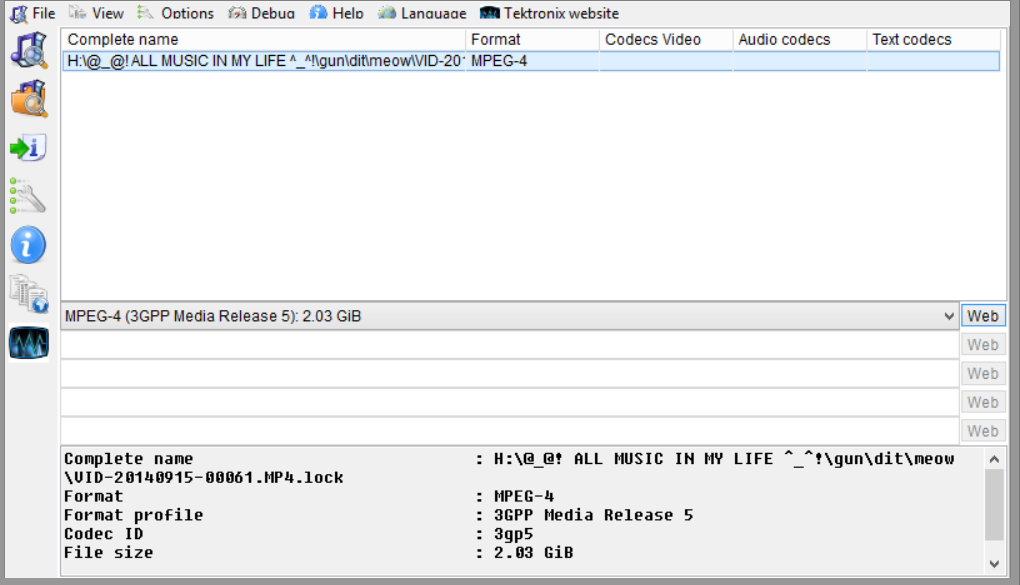
Task: Click the Format column header
Action: click(532, 40)
